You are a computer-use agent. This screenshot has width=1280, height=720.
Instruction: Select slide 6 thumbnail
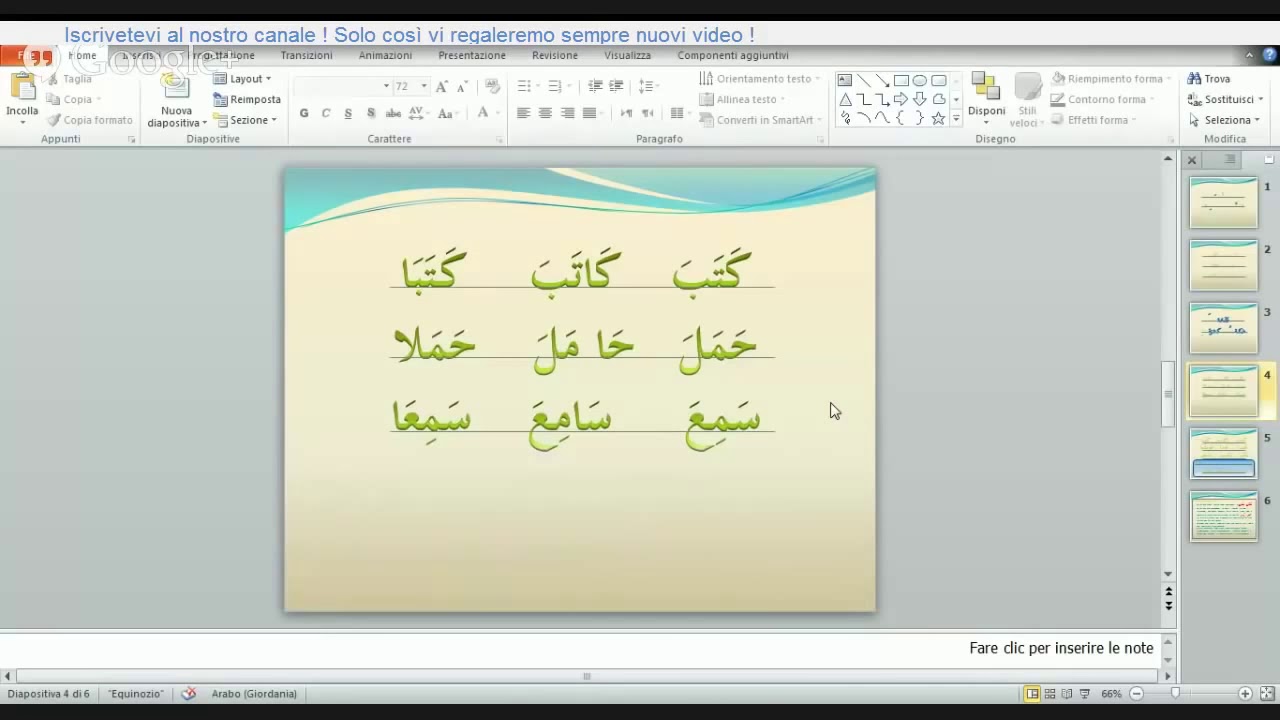(x=1223, y=517)
